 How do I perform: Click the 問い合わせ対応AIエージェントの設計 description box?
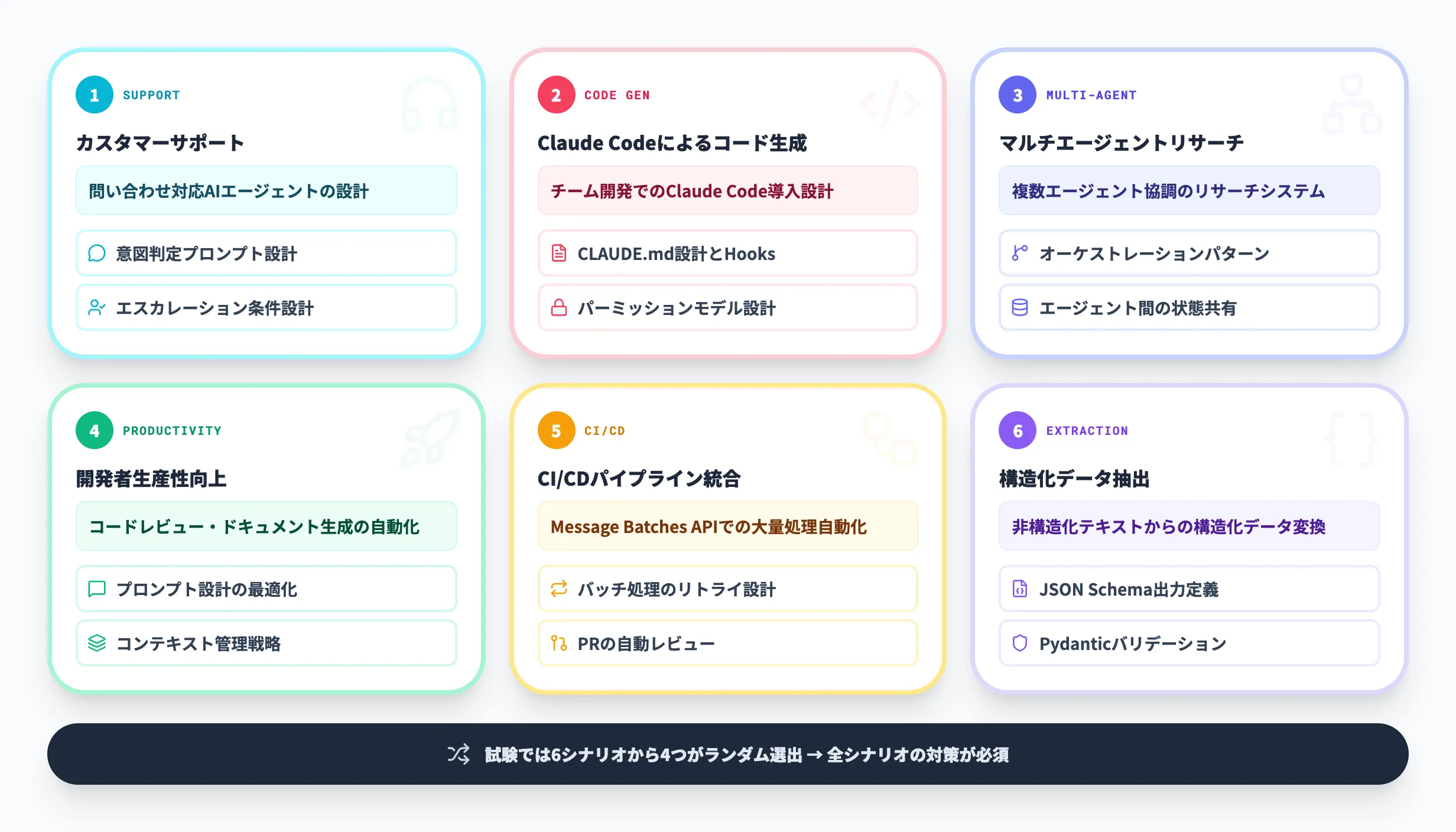click(266, 191)
